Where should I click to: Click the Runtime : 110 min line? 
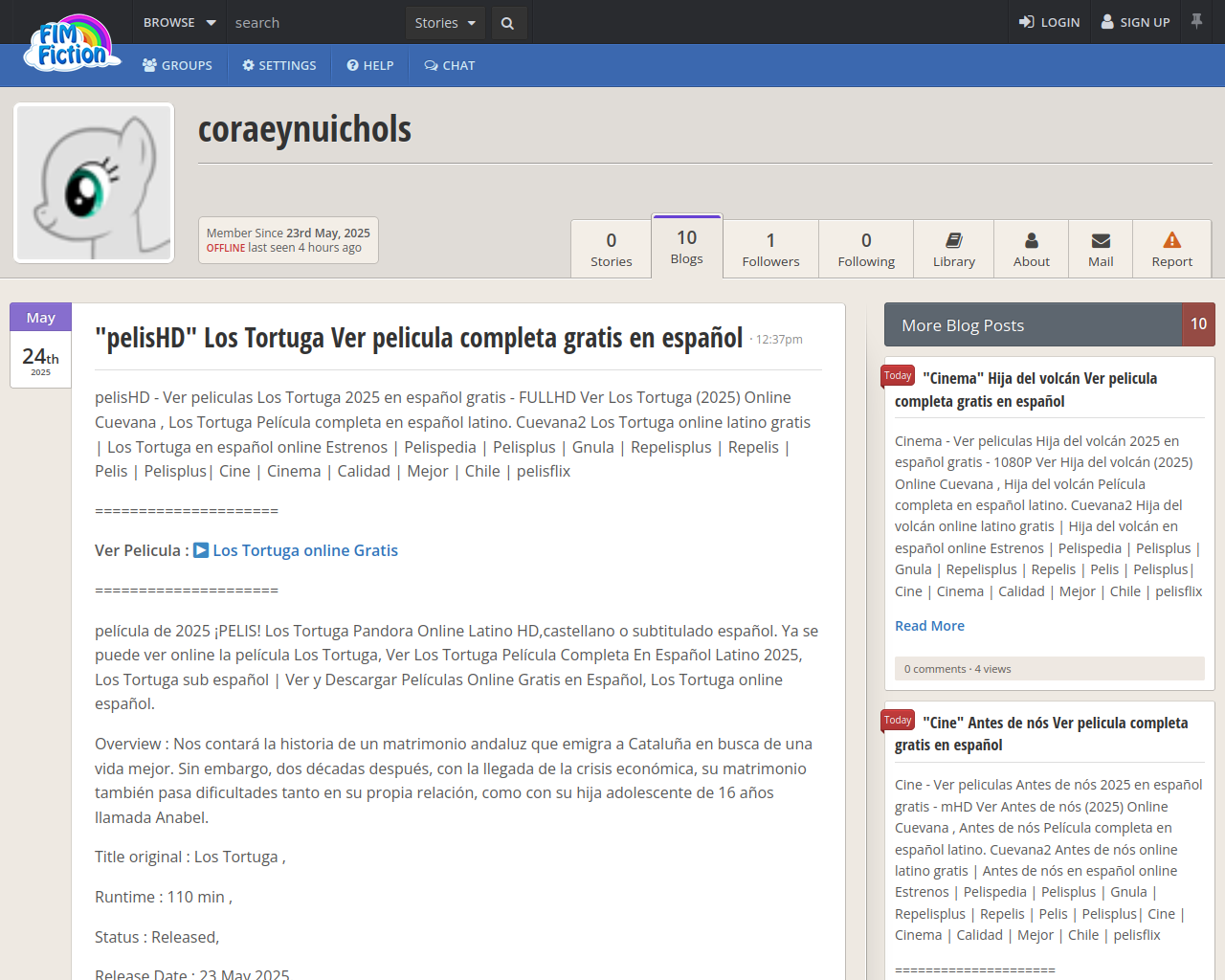164,897
